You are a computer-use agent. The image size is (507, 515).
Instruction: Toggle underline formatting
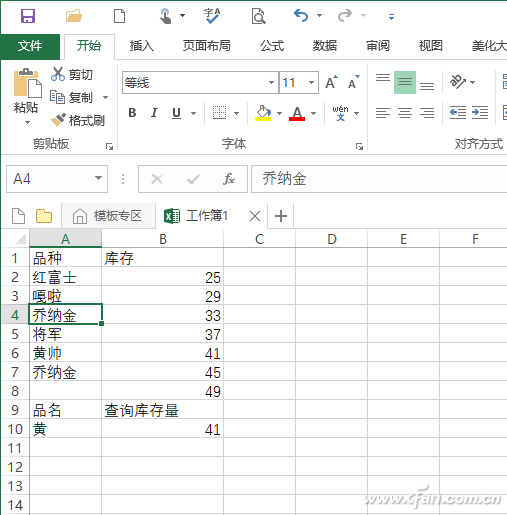click(x=176, y=113)
